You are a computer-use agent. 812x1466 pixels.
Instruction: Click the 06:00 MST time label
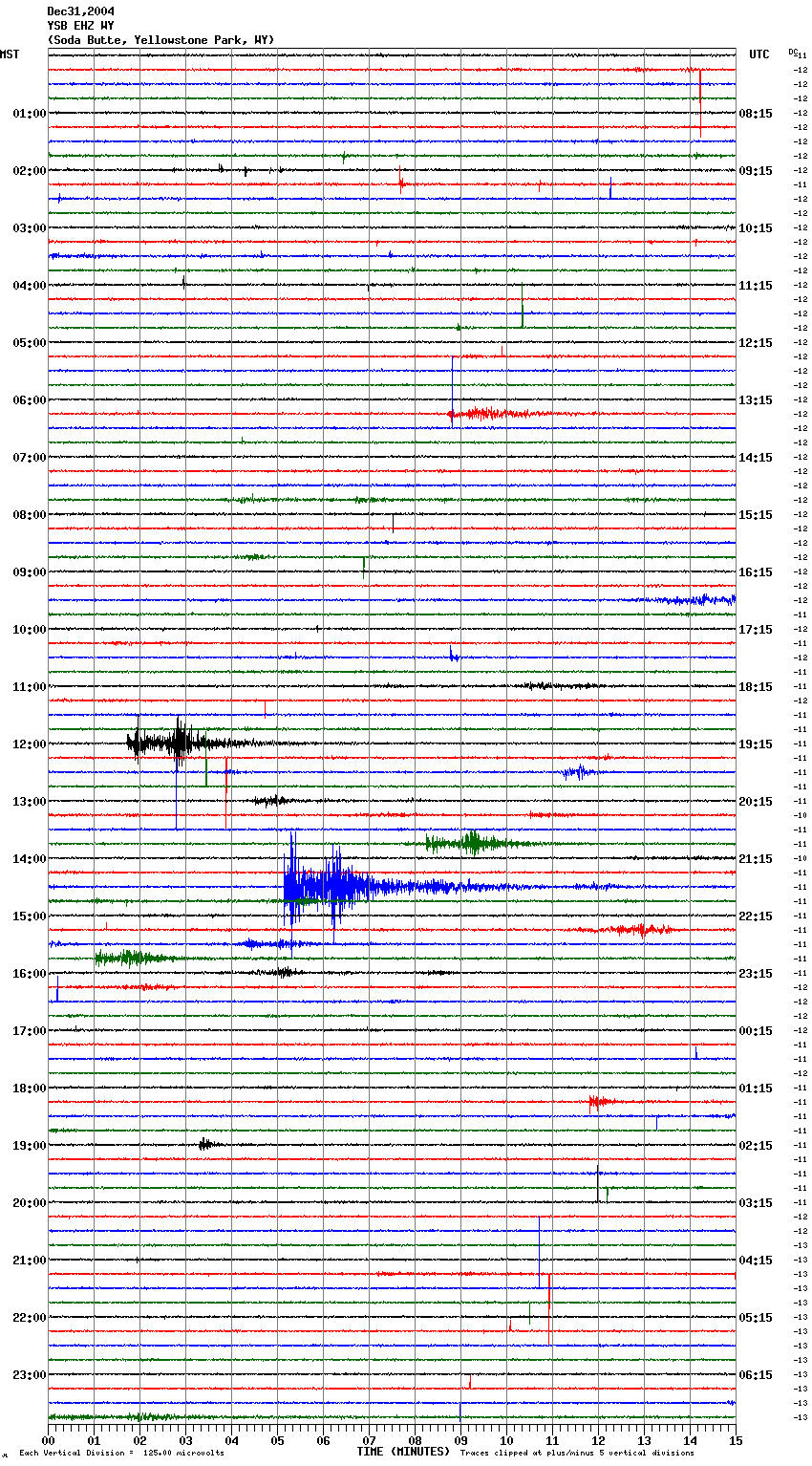pyautogui.click(x=29, y=399)
